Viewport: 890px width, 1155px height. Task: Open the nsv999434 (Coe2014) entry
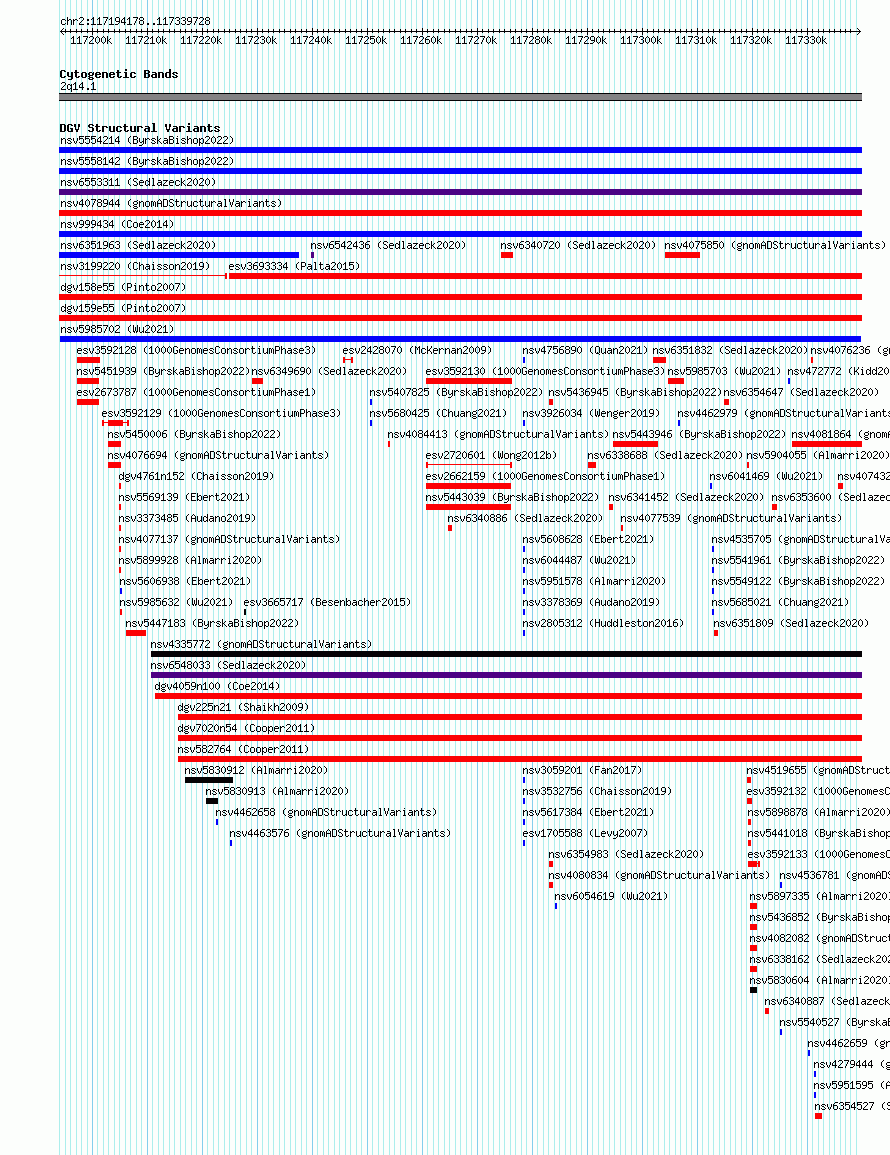(x=117, y=224)
